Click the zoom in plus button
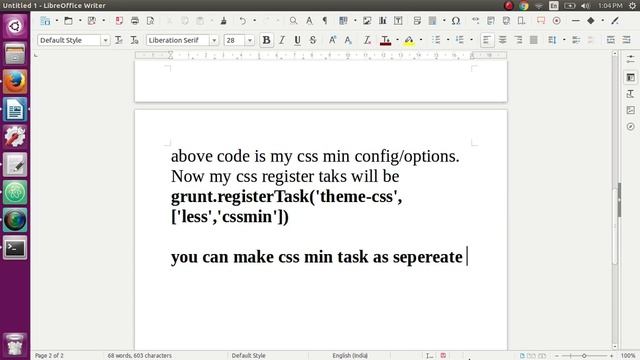 click(611, 356)
